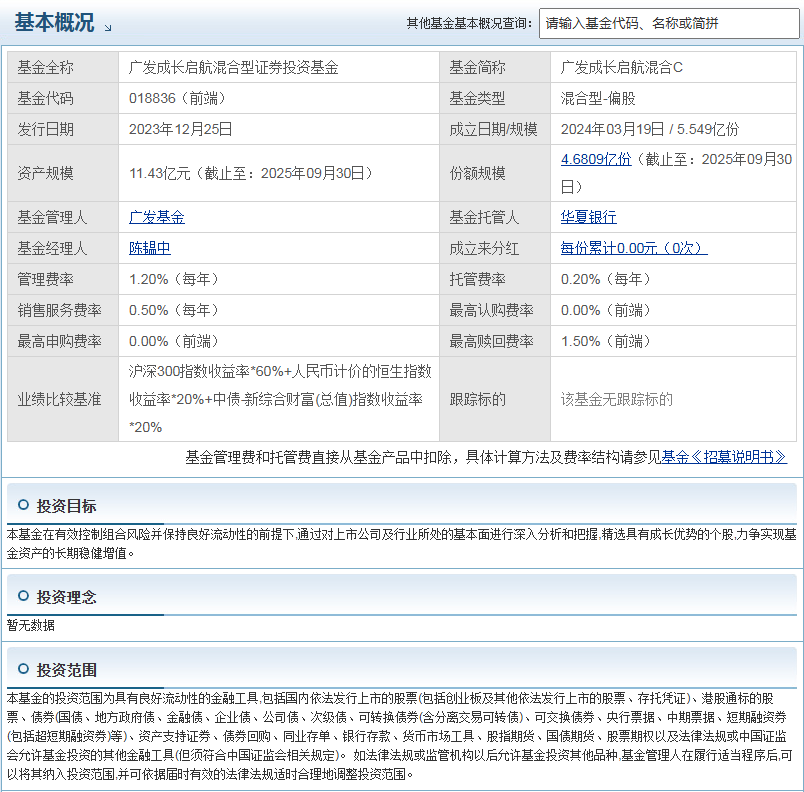Select the 该基金无跟踪标的 cell text
The image size is (804, 792).
616,399
